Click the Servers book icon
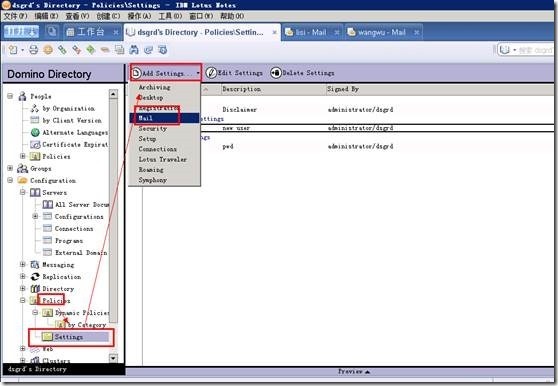 coord(35,192)
